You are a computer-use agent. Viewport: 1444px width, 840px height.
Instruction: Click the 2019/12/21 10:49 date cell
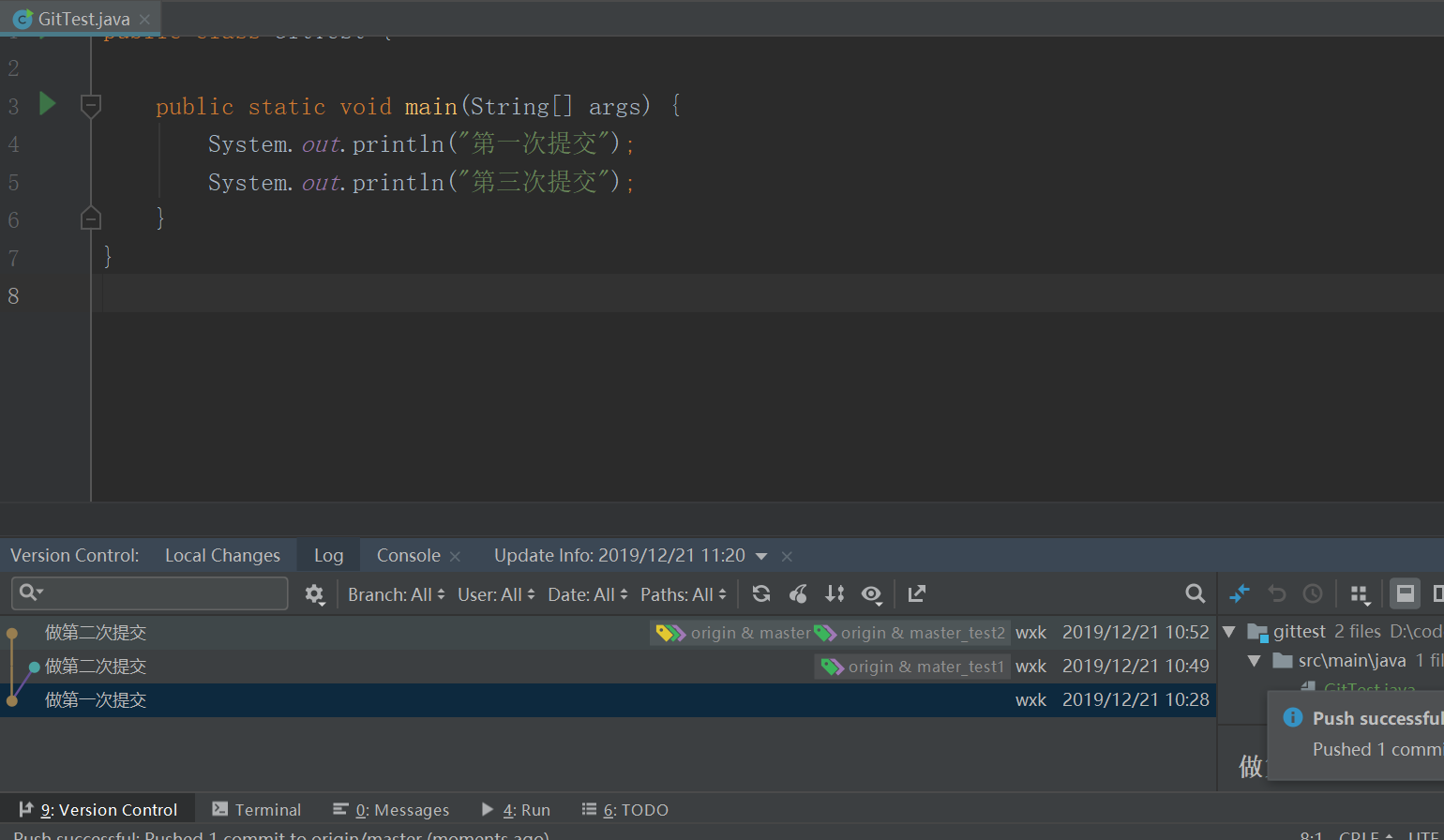click(x=1136, y=667)
